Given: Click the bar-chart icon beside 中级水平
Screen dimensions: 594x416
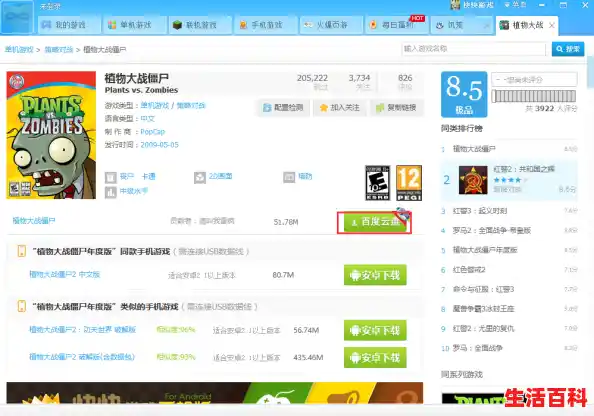Looking at the screenshot, I should [x=111, y=192].
